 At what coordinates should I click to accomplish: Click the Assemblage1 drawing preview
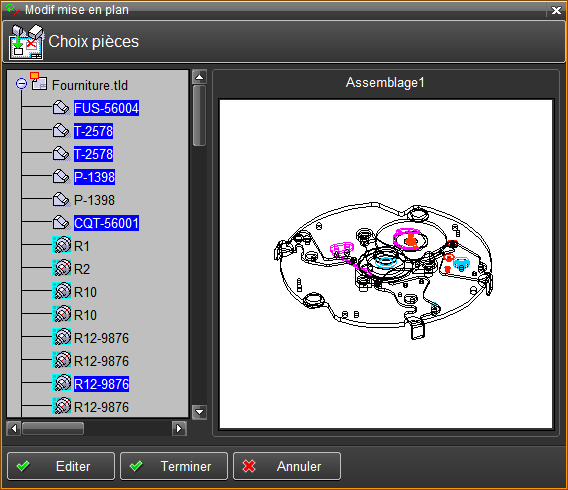pos(386,264)
